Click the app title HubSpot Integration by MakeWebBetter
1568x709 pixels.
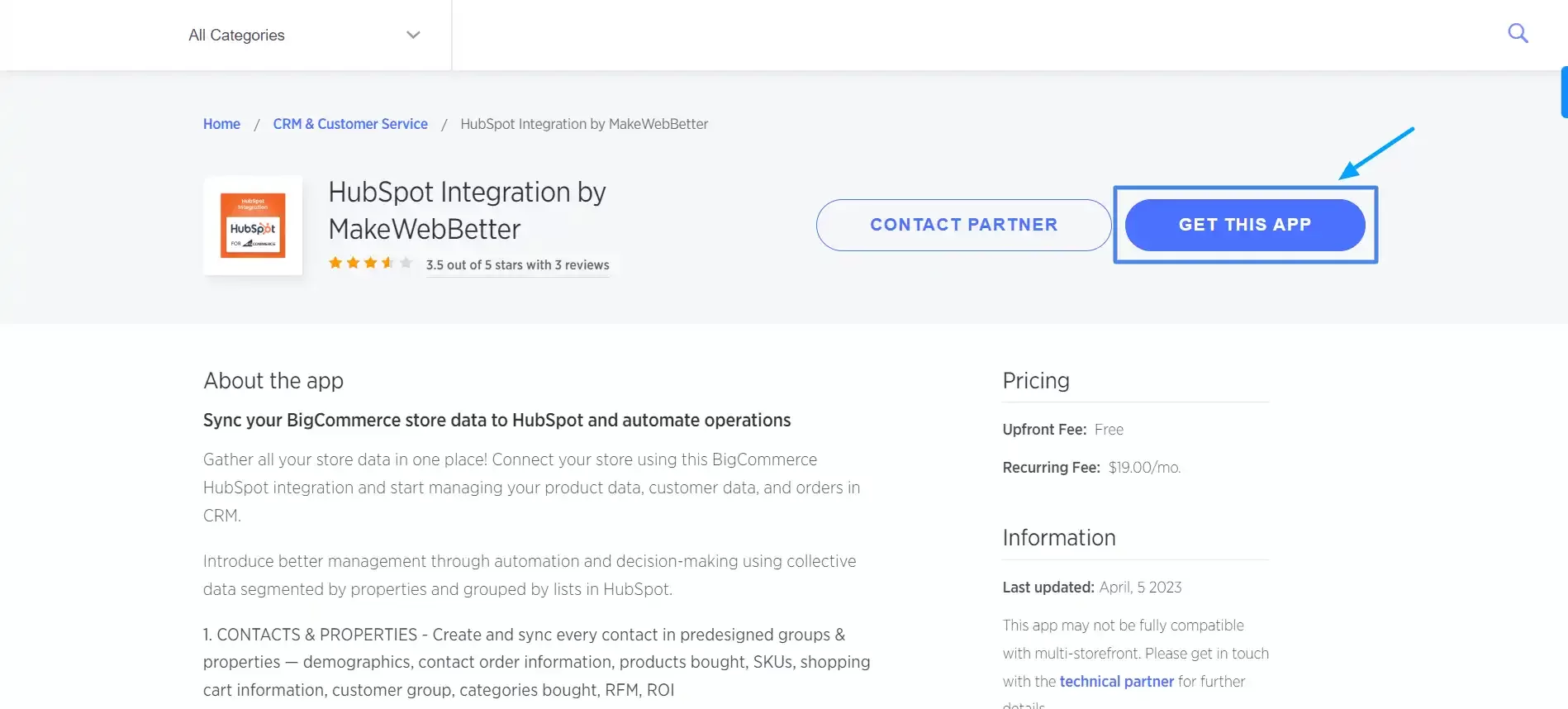(x=467, y=211)
